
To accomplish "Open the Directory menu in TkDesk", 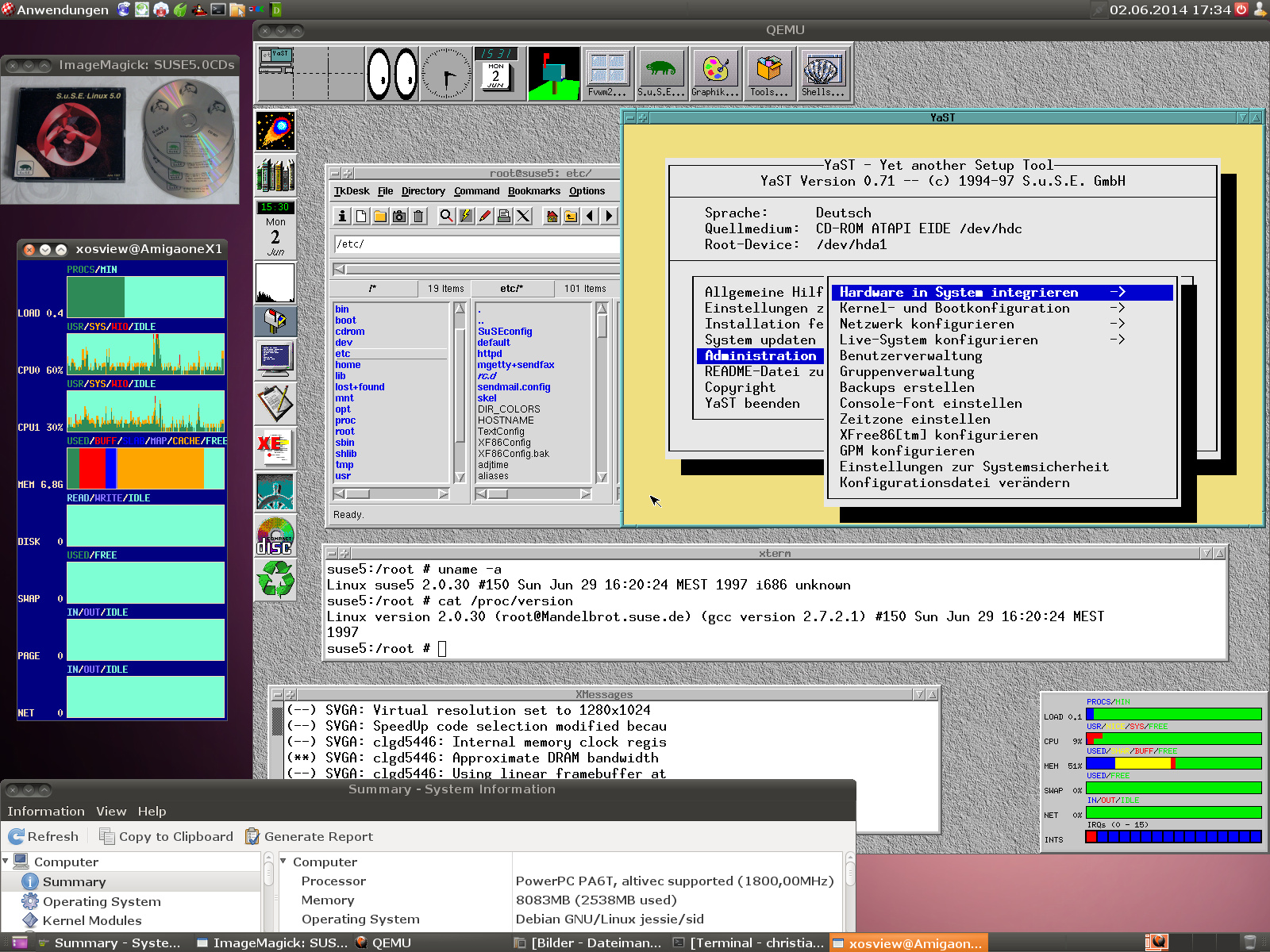I will [x=423, y=191].
